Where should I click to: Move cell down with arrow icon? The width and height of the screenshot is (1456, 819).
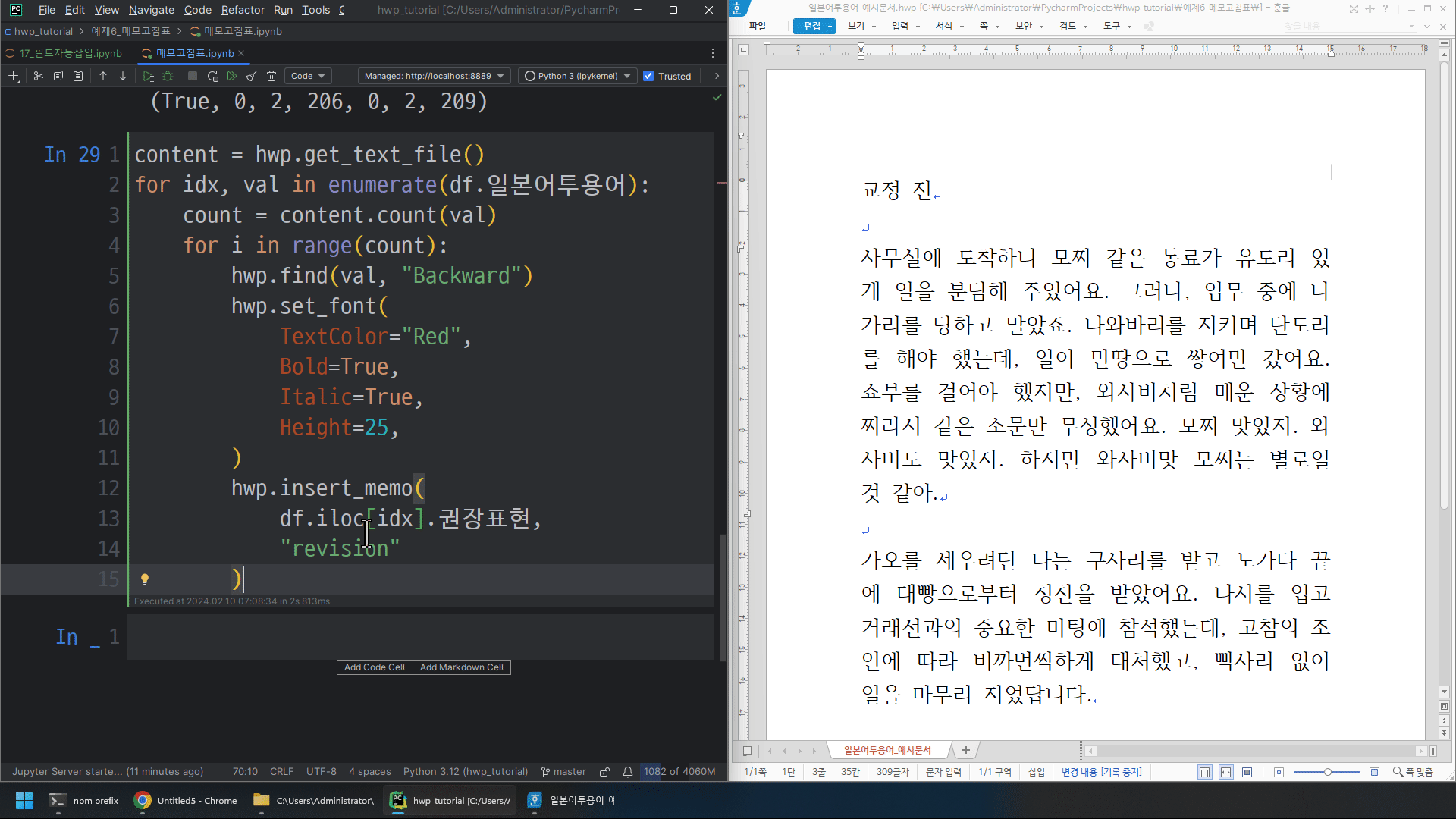(x=123, y=76)
